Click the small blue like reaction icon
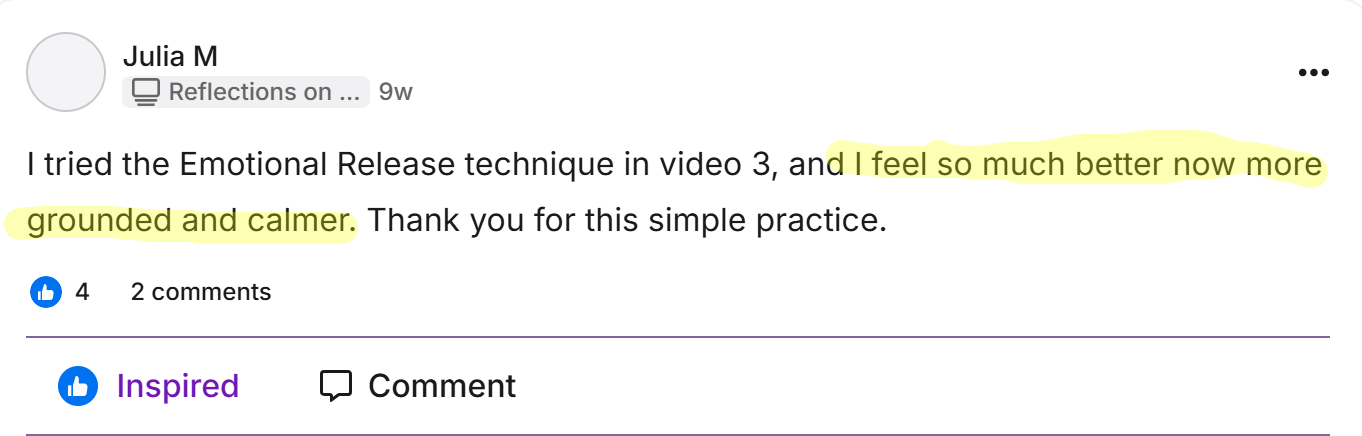This screenshot has height=436, width=1362. pos(46,292)
